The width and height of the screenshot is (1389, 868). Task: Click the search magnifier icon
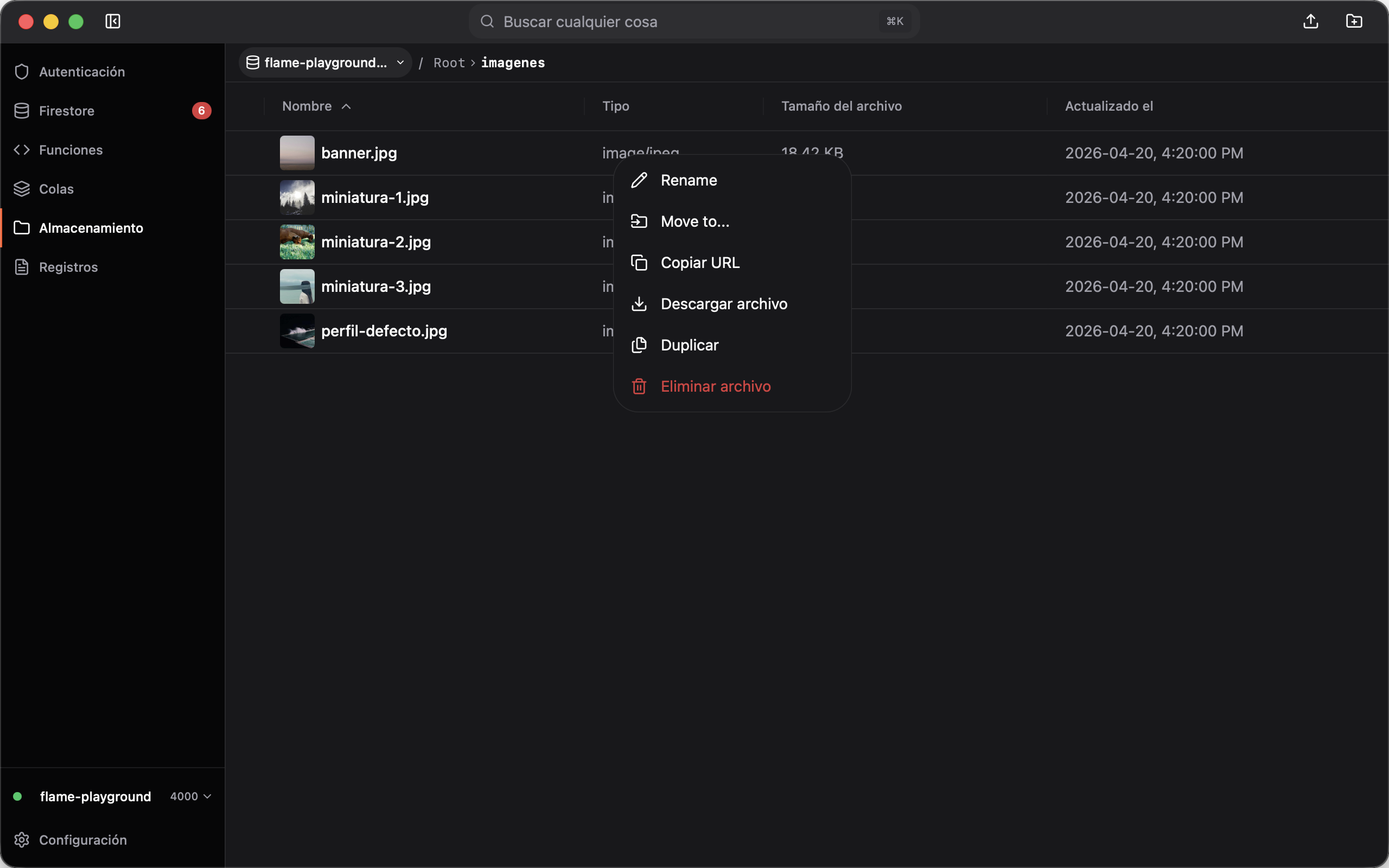(x=487, y=21)
